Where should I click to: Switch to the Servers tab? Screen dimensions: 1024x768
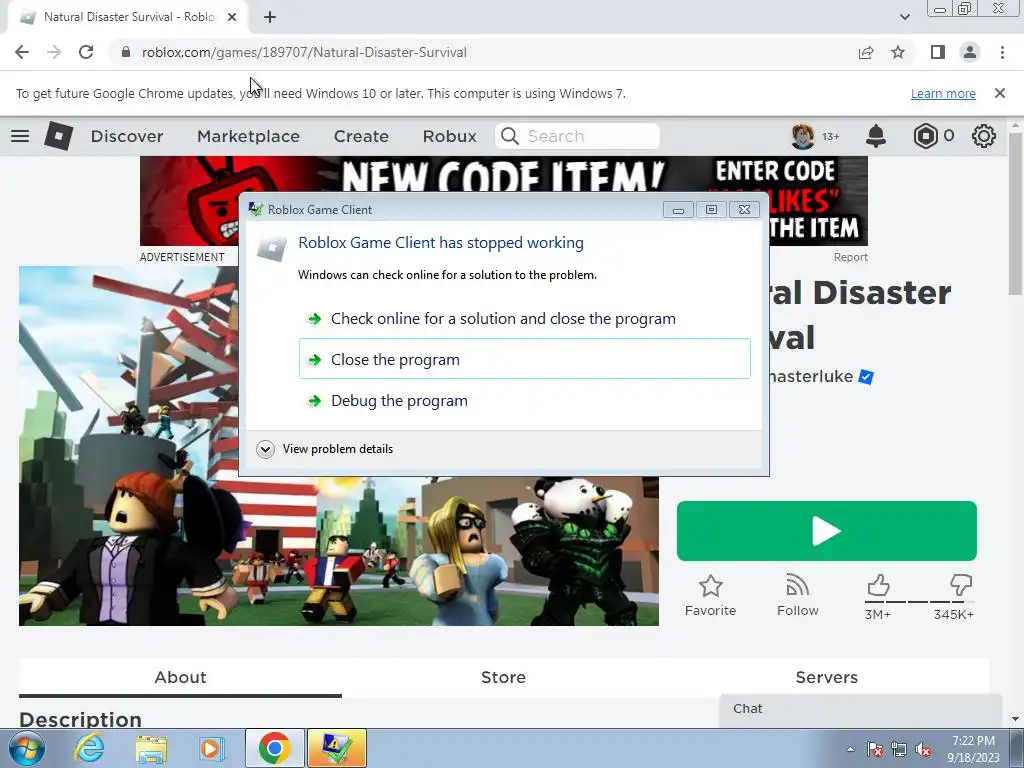click(x=827, y=677)
